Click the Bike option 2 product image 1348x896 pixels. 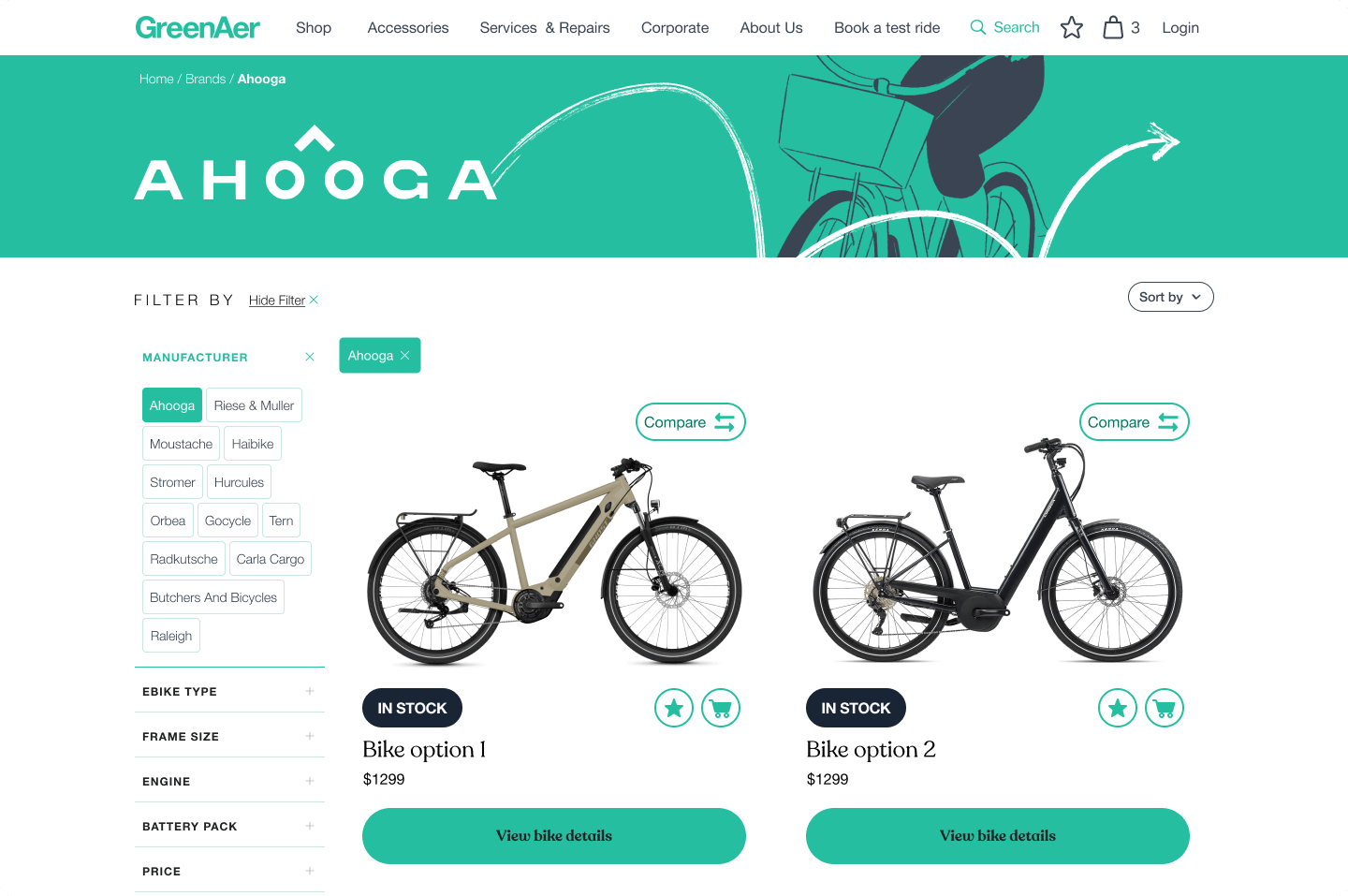tap(998, 551)
